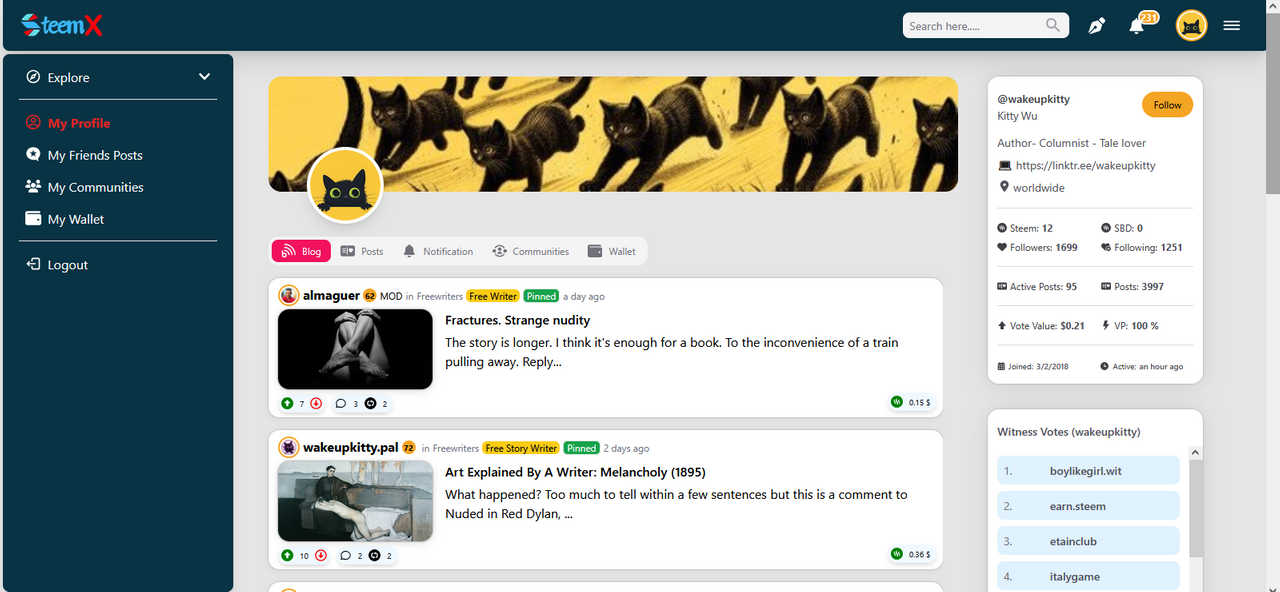Screen dimensions: 1280x592
Task: Click the Active Posts: 95 stat
Action: point(1037,286)
